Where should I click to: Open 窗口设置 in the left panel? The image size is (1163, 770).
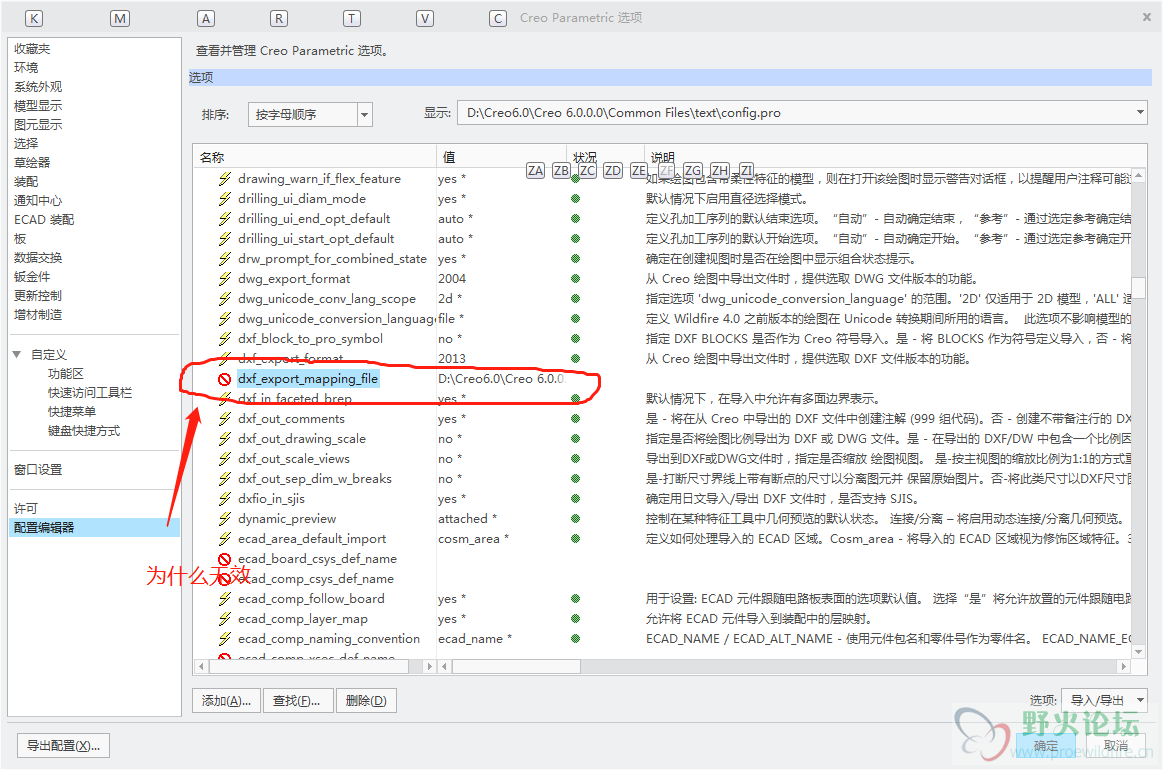[39, 470]
